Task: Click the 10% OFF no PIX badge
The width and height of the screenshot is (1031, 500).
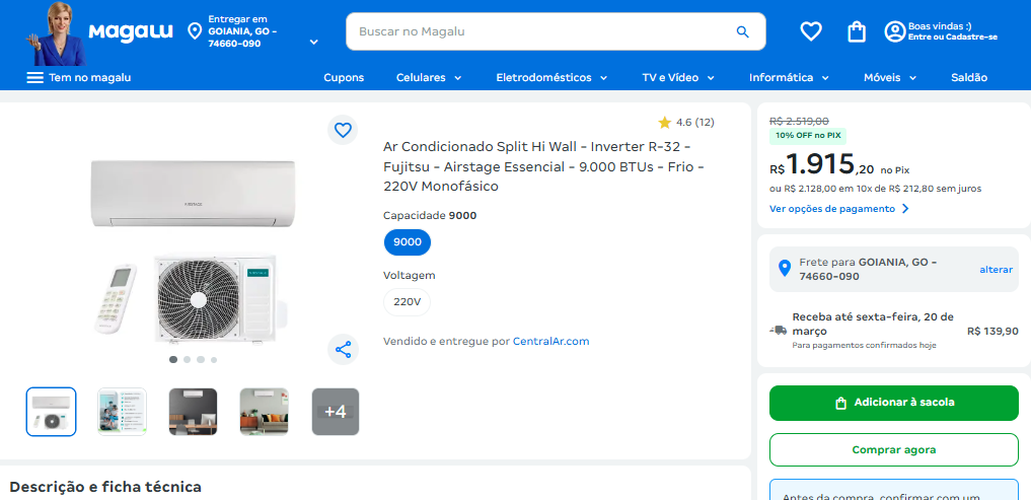Action: coord(807,136)
